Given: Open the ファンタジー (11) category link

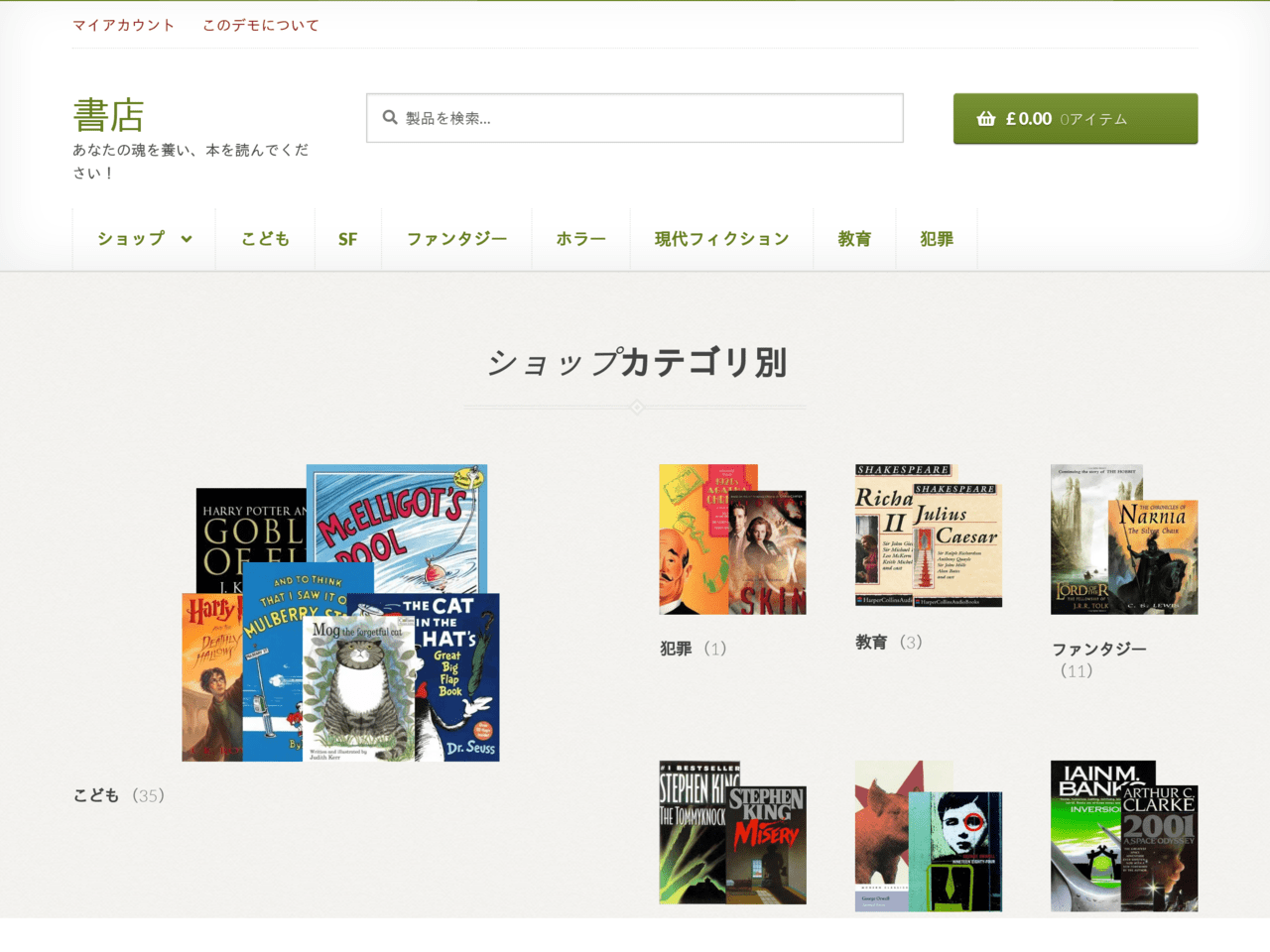Looking at the screenshot, I should point(1099,659).
